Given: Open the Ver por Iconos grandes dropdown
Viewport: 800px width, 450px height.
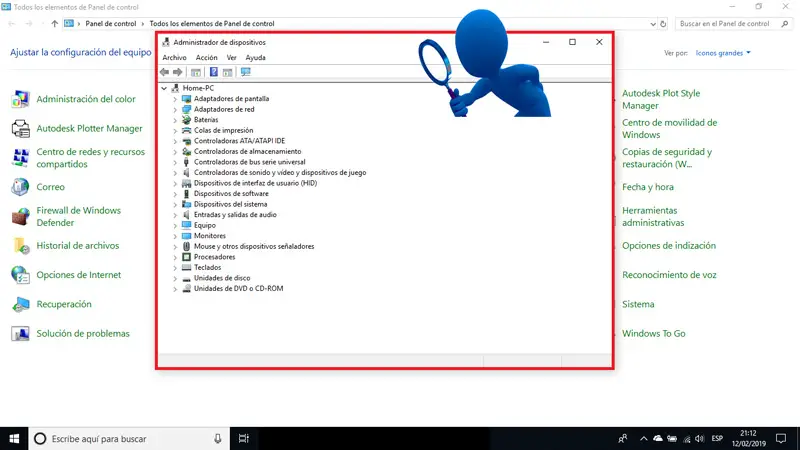Looking at the screenshot, I should (723, 53).
